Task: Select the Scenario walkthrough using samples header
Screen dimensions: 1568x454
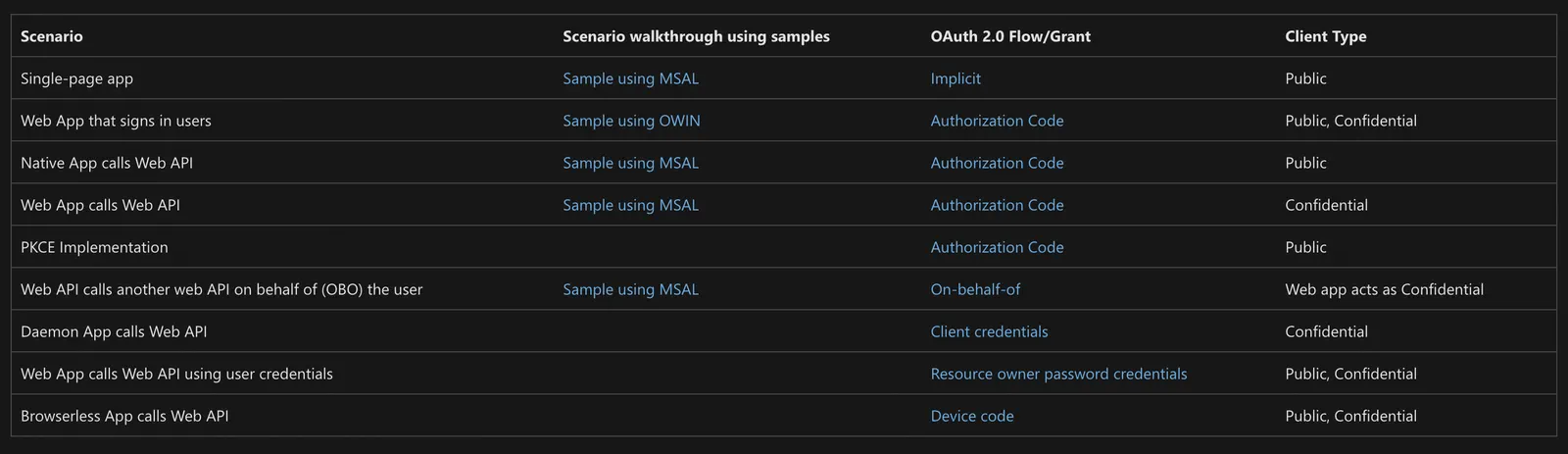Action: point(696,36)
